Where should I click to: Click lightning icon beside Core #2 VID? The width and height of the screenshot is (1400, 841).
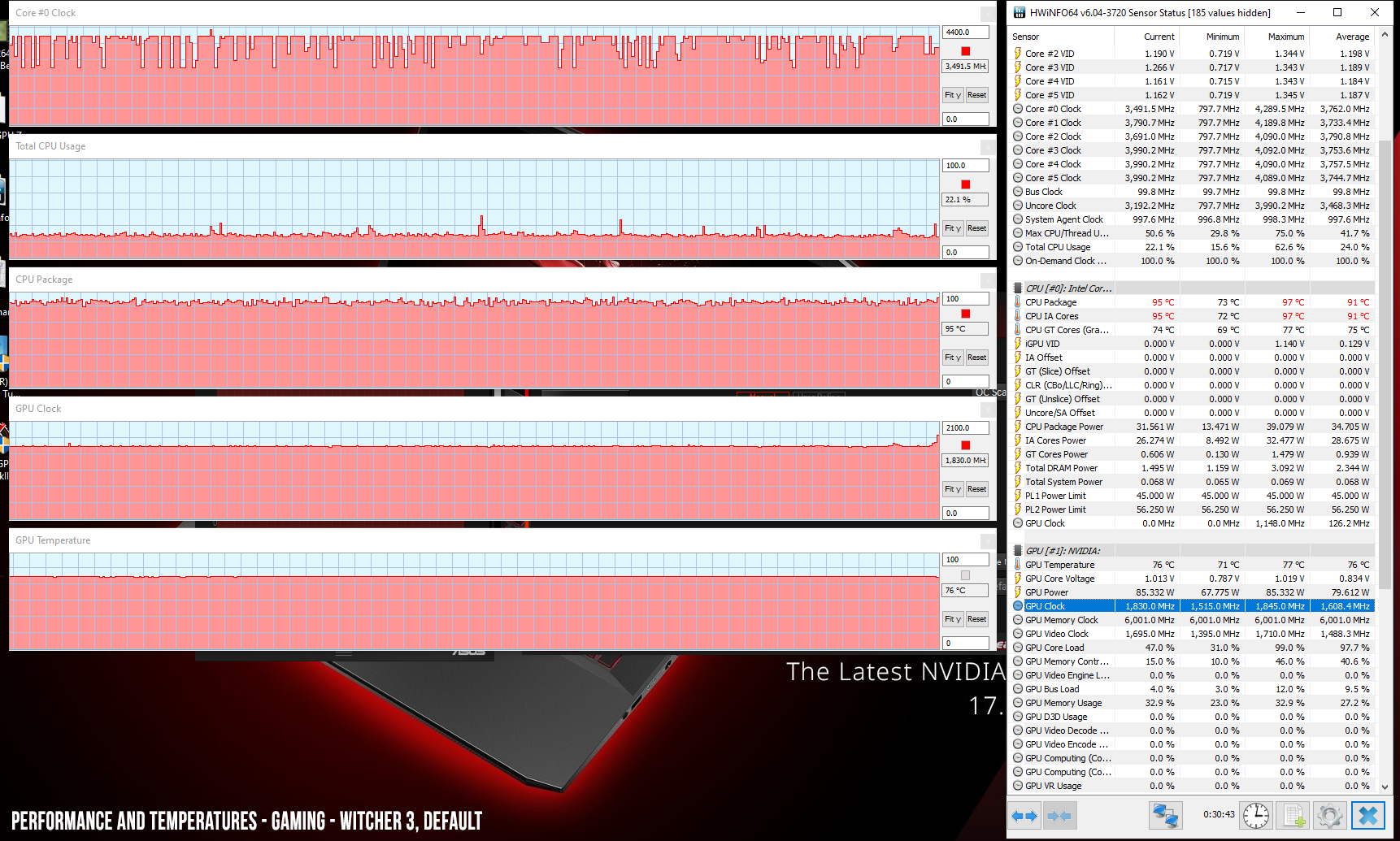(x=1018, y=54)
